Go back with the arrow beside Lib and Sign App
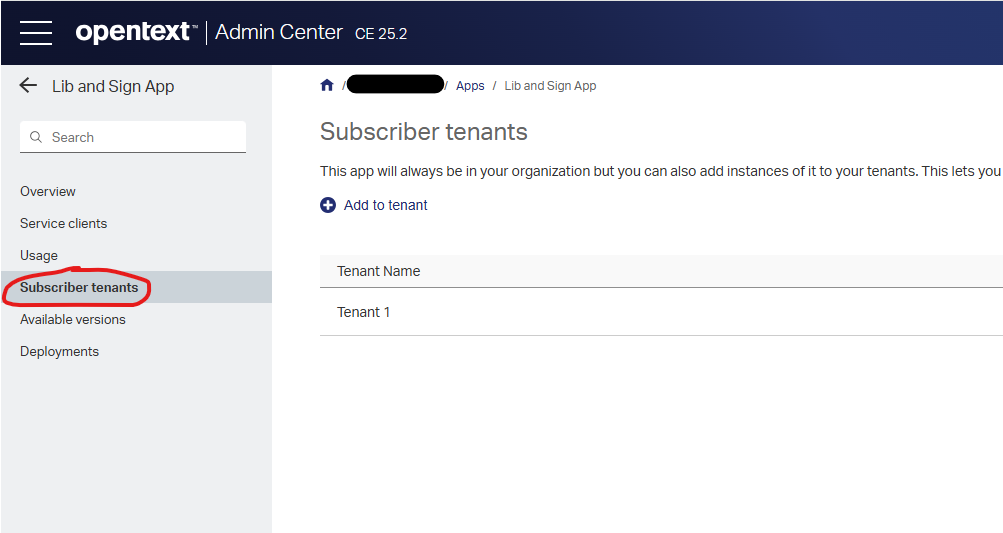Screen dimensions: 1003x533 [28, 85]
